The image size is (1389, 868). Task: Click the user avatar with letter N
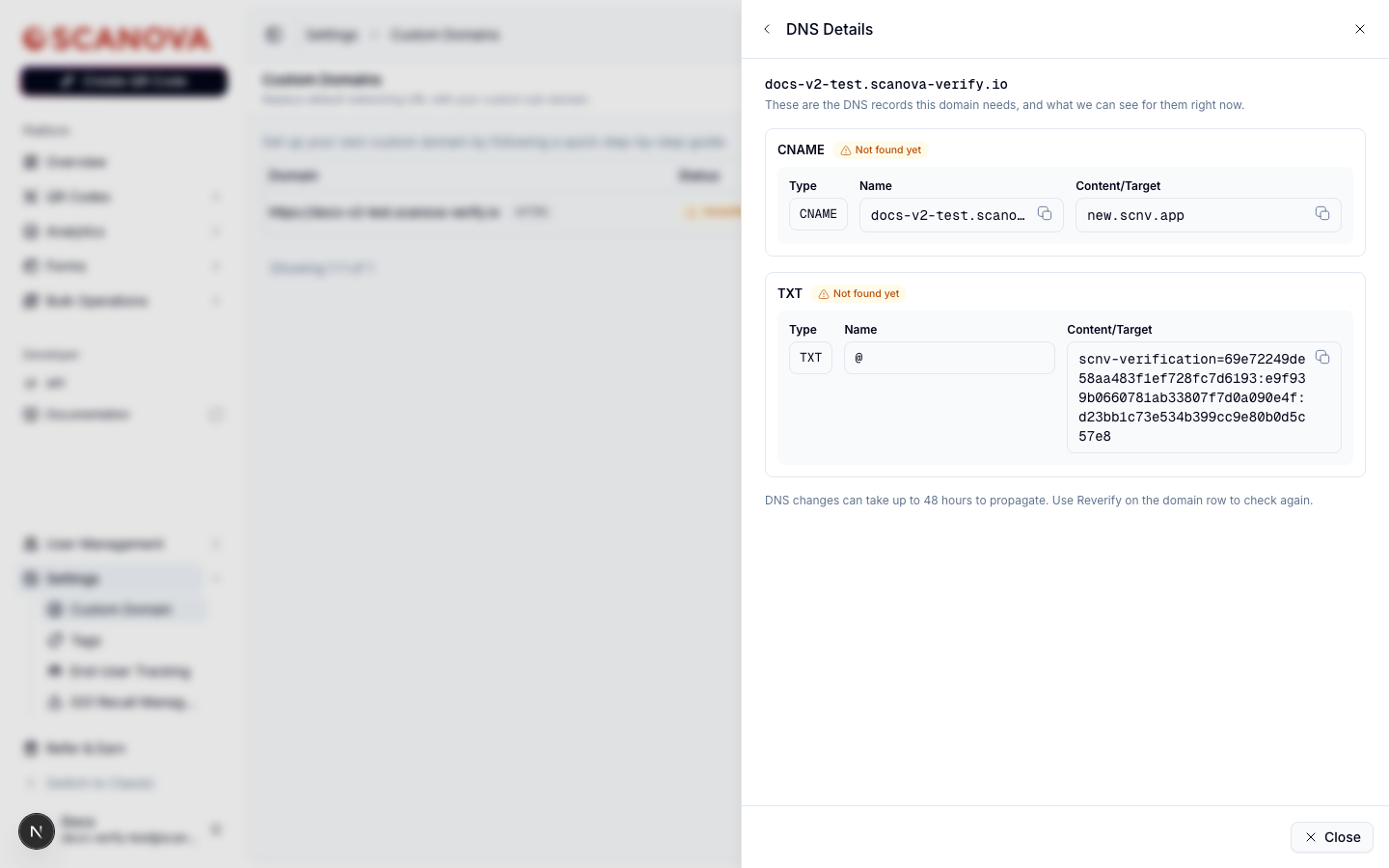pyautogui.click(x=37, y=831)
